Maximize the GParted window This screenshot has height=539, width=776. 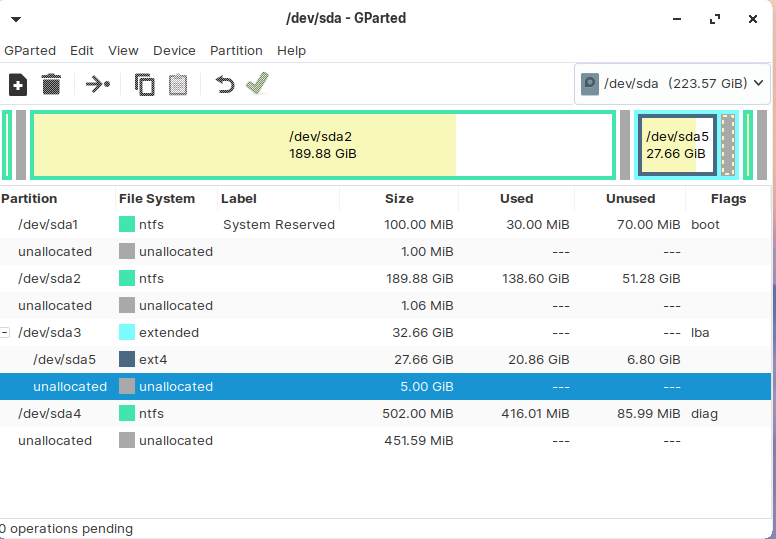point(715,19)
